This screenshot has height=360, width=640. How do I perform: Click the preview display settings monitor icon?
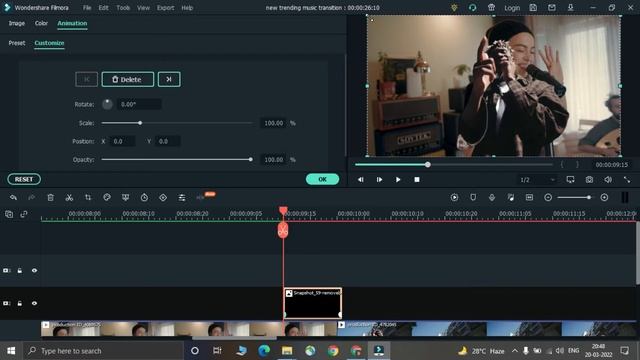coord(571,180)
